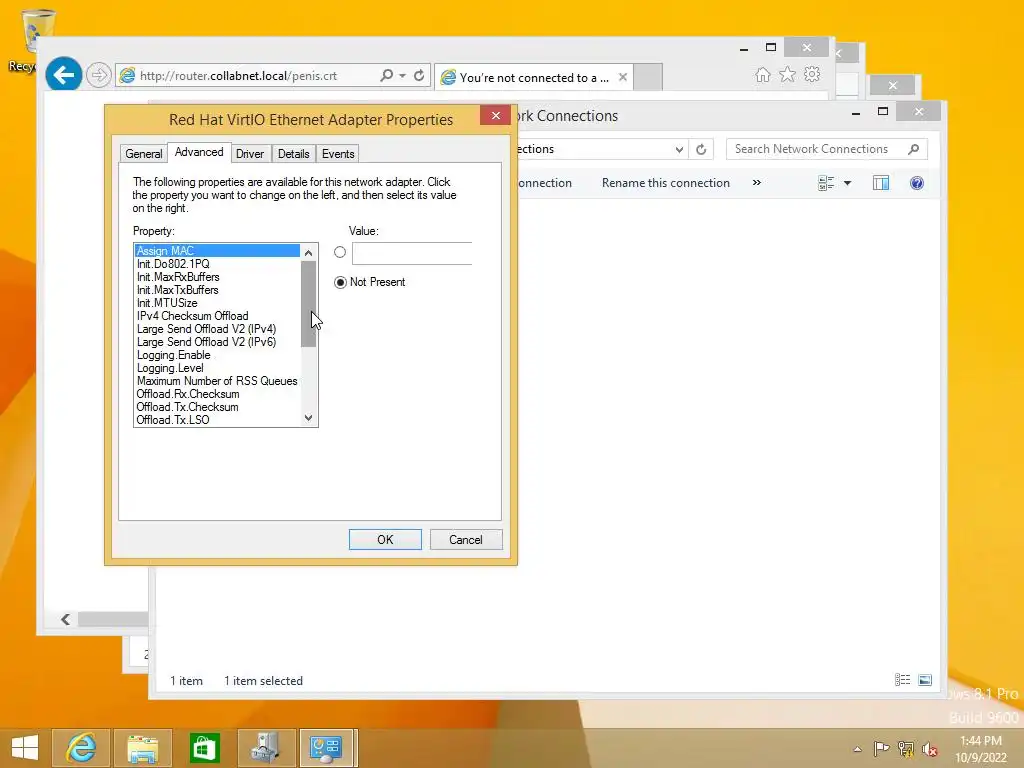1024x768 pixels.
Task: Close the Adapter Properties dialog
Action: click(496, 116)
